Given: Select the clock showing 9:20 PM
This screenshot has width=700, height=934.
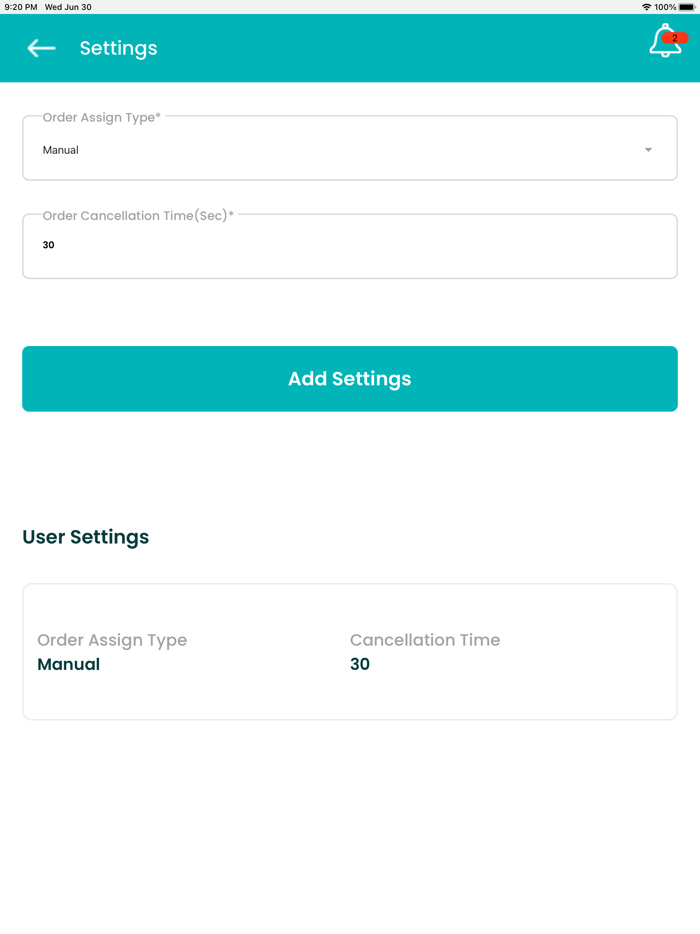Looking at the screenshot, I should 22,6.
